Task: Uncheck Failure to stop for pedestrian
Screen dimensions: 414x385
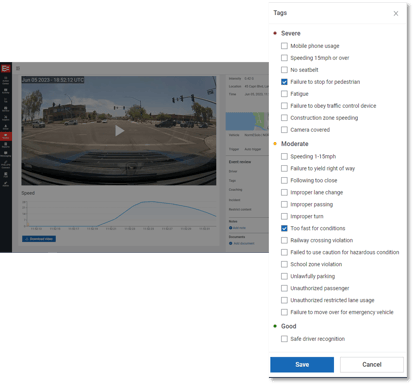Action: (284, 82)
